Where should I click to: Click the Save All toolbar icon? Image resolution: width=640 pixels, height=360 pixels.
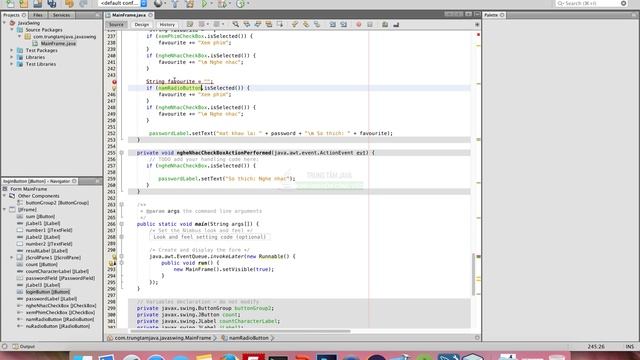[x=52, y=4]
